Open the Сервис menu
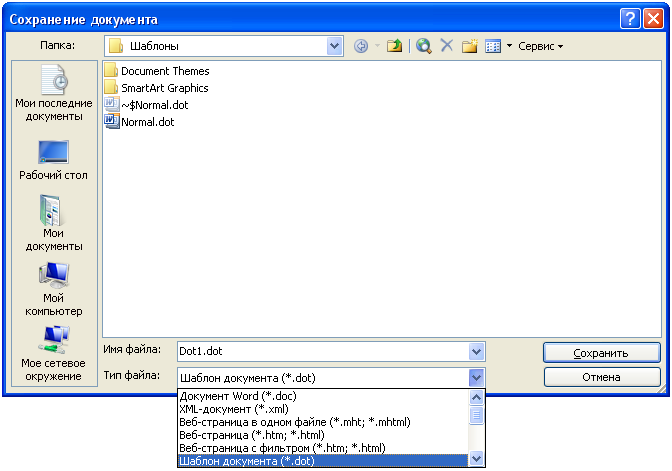 tap(540, 46)
